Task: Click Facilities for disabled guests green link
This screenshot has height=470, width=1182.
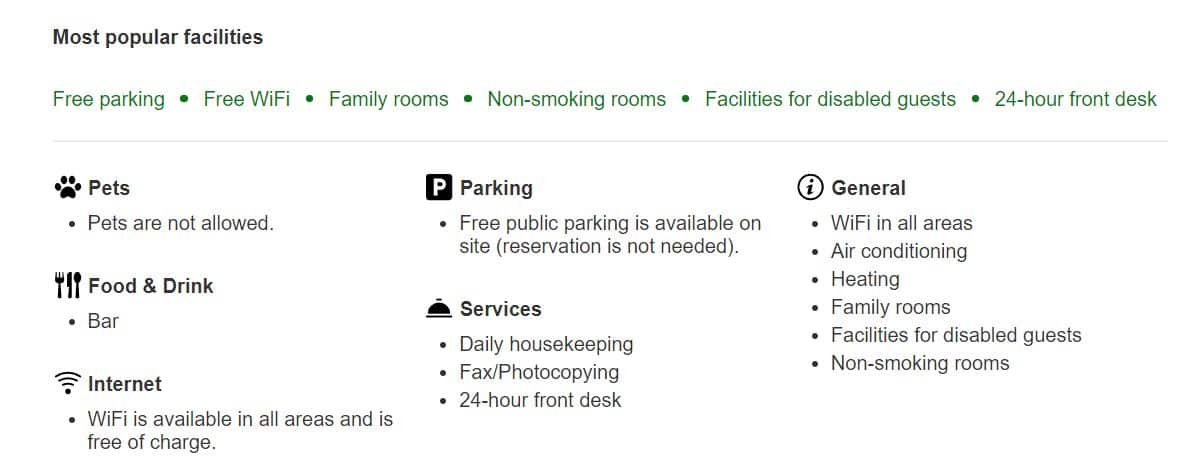Action: (830, 100)
